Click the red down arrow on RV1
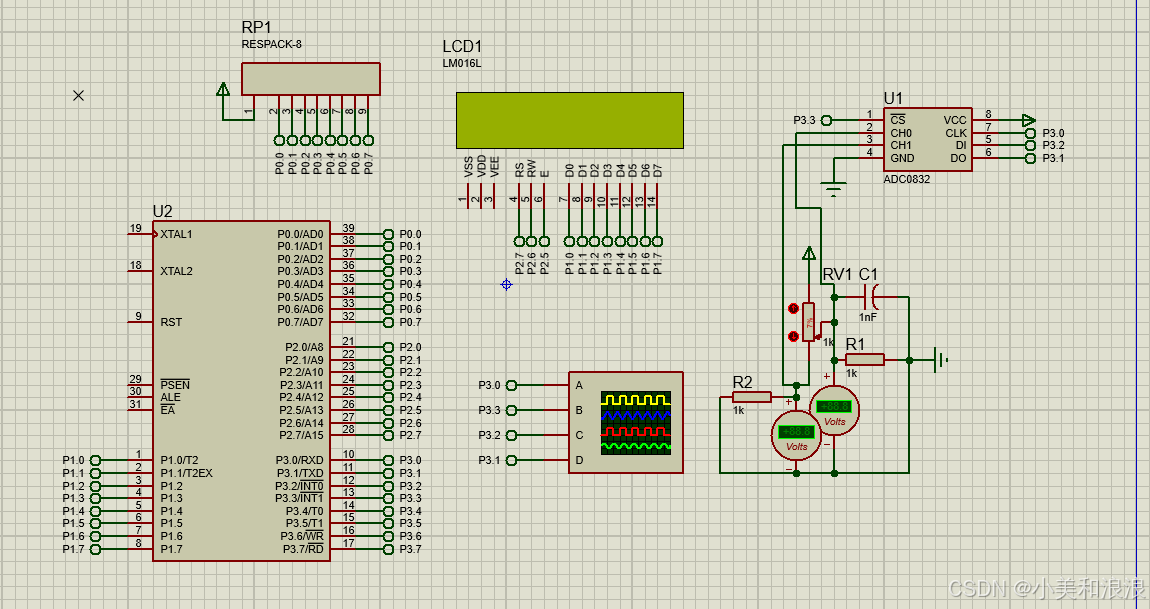This screenshot has height=609, width=1150. (x=793, y=336)
